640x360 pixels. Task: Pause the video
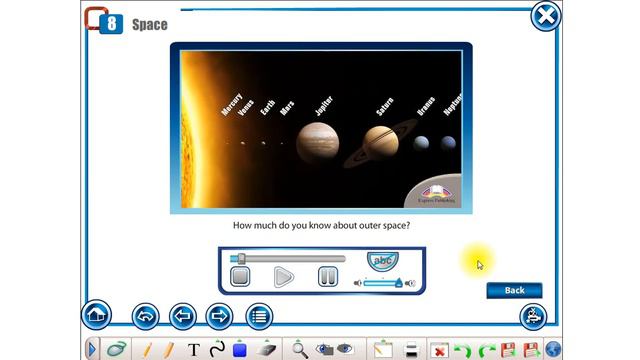[328, 276]
